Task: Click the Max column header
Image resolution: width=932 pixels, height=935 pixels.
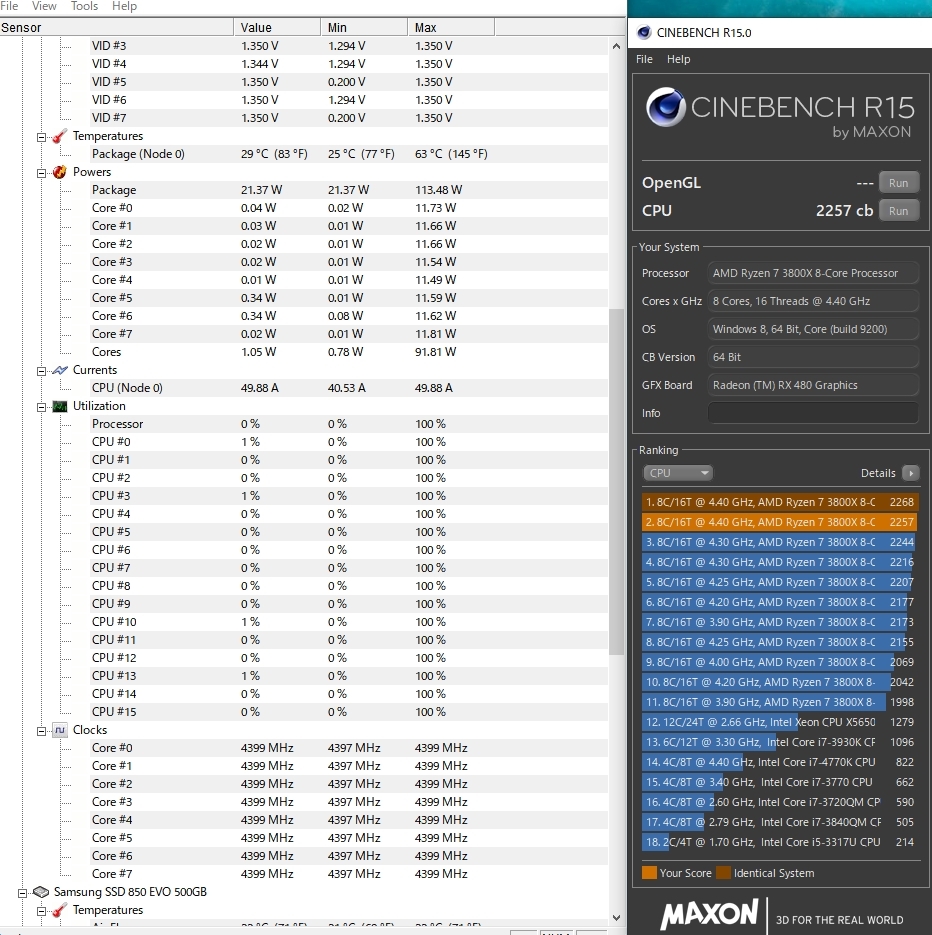Action: (x=451, y=27)
